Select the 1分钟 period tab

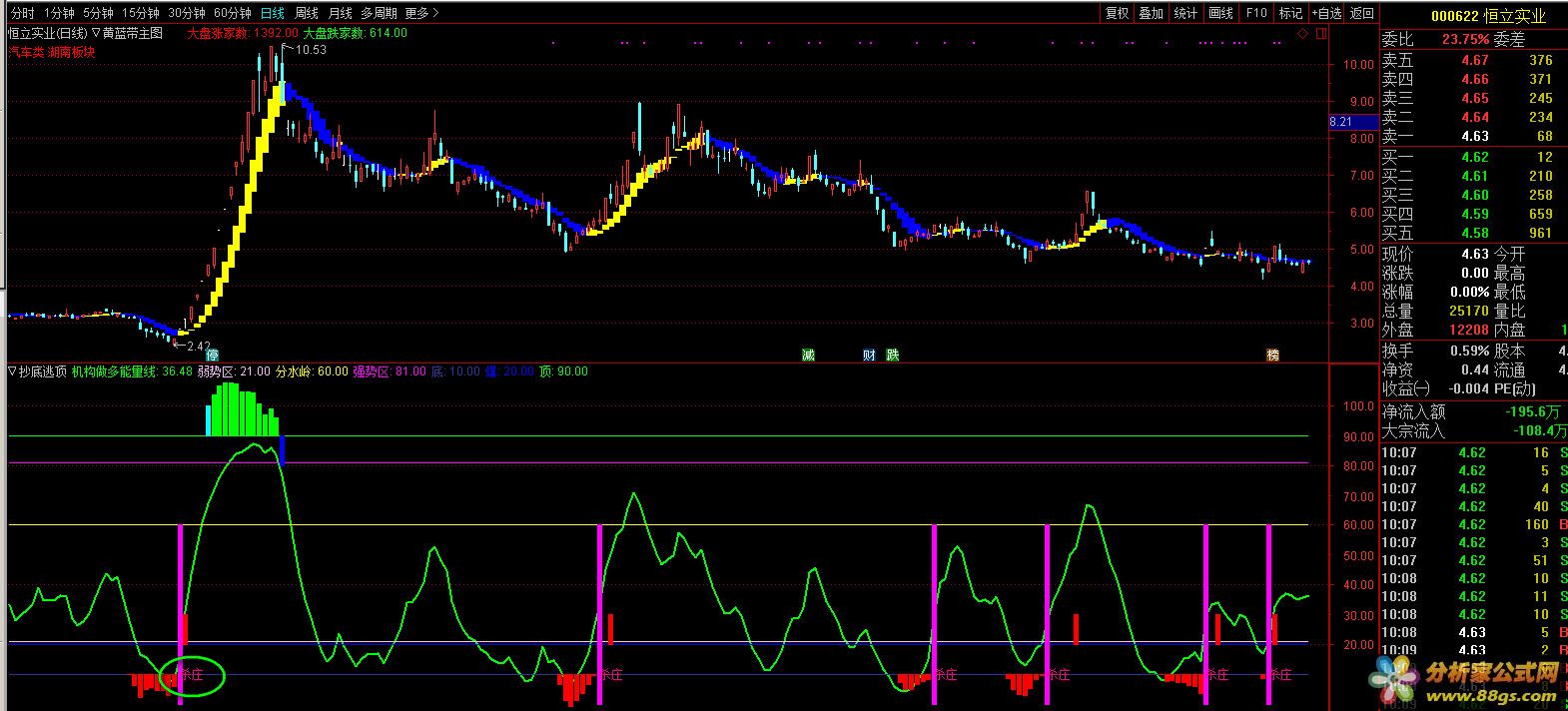click(60, 13)
